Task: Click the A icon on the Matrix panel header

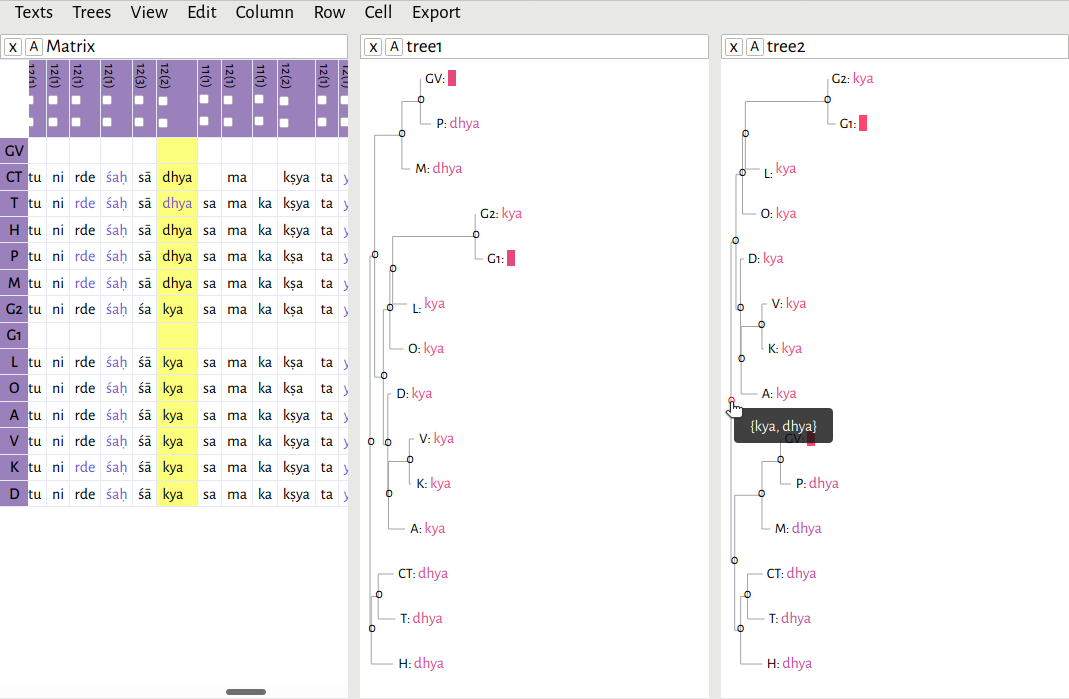Action: click(x=32, y=46)
